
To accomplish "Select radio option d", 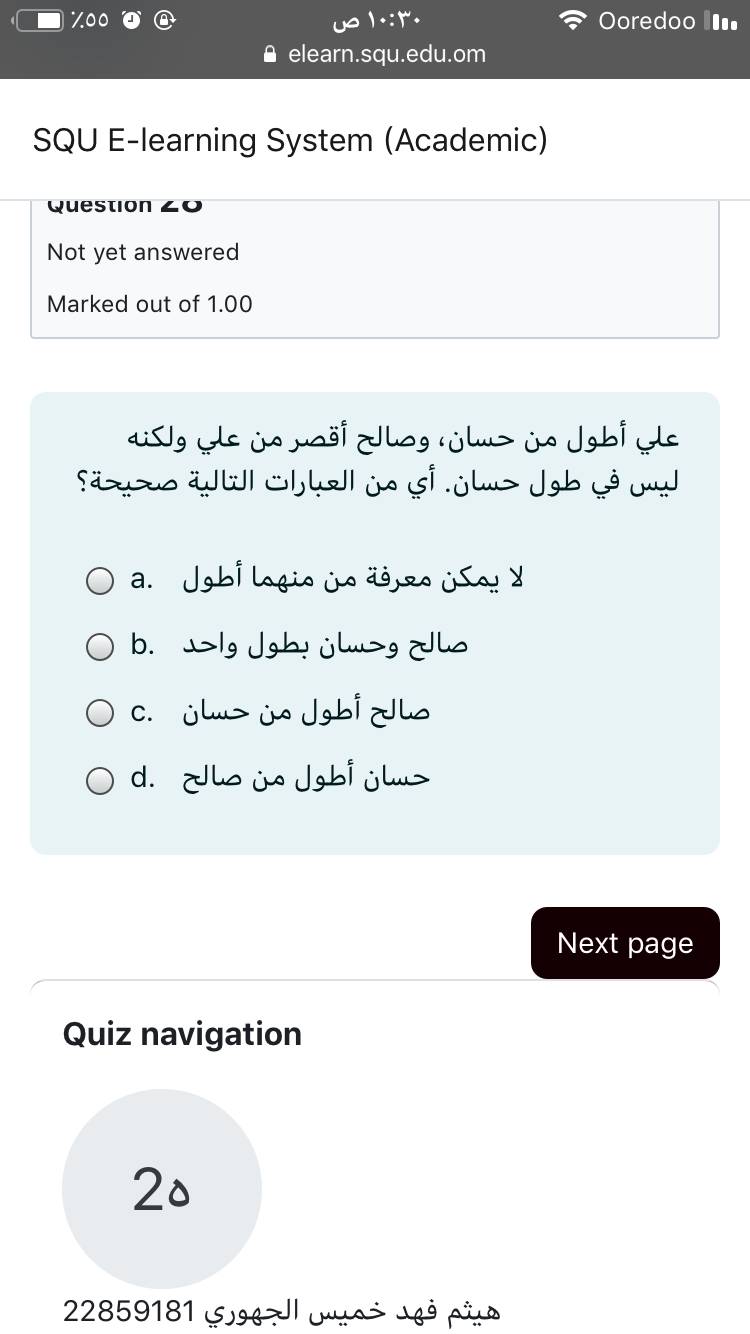I will click(99, 779).
